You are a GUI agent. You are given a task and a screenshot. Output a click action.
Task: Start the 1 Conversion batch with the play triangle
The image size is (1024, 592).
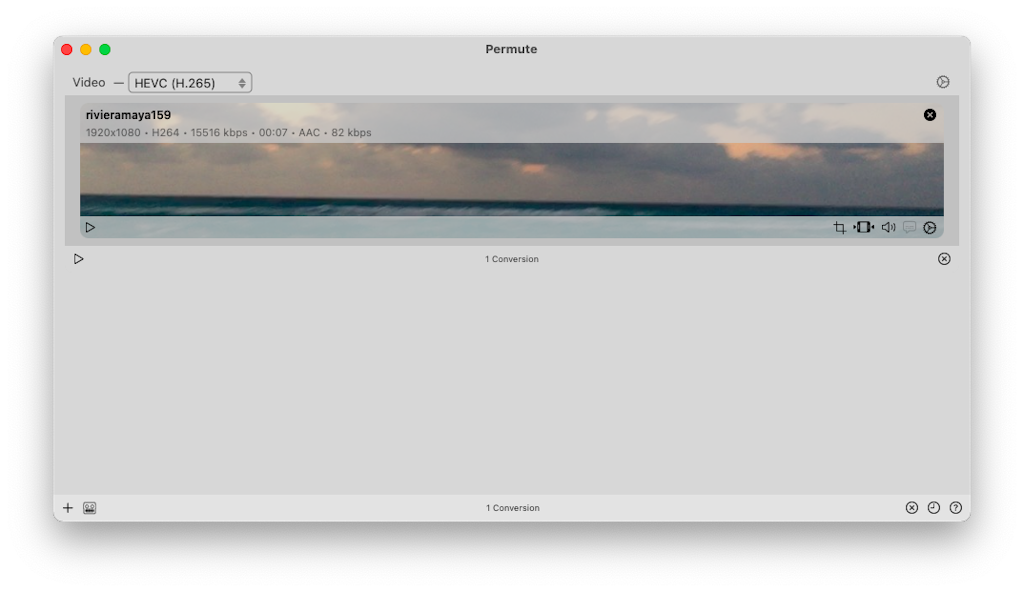point(79,259)
